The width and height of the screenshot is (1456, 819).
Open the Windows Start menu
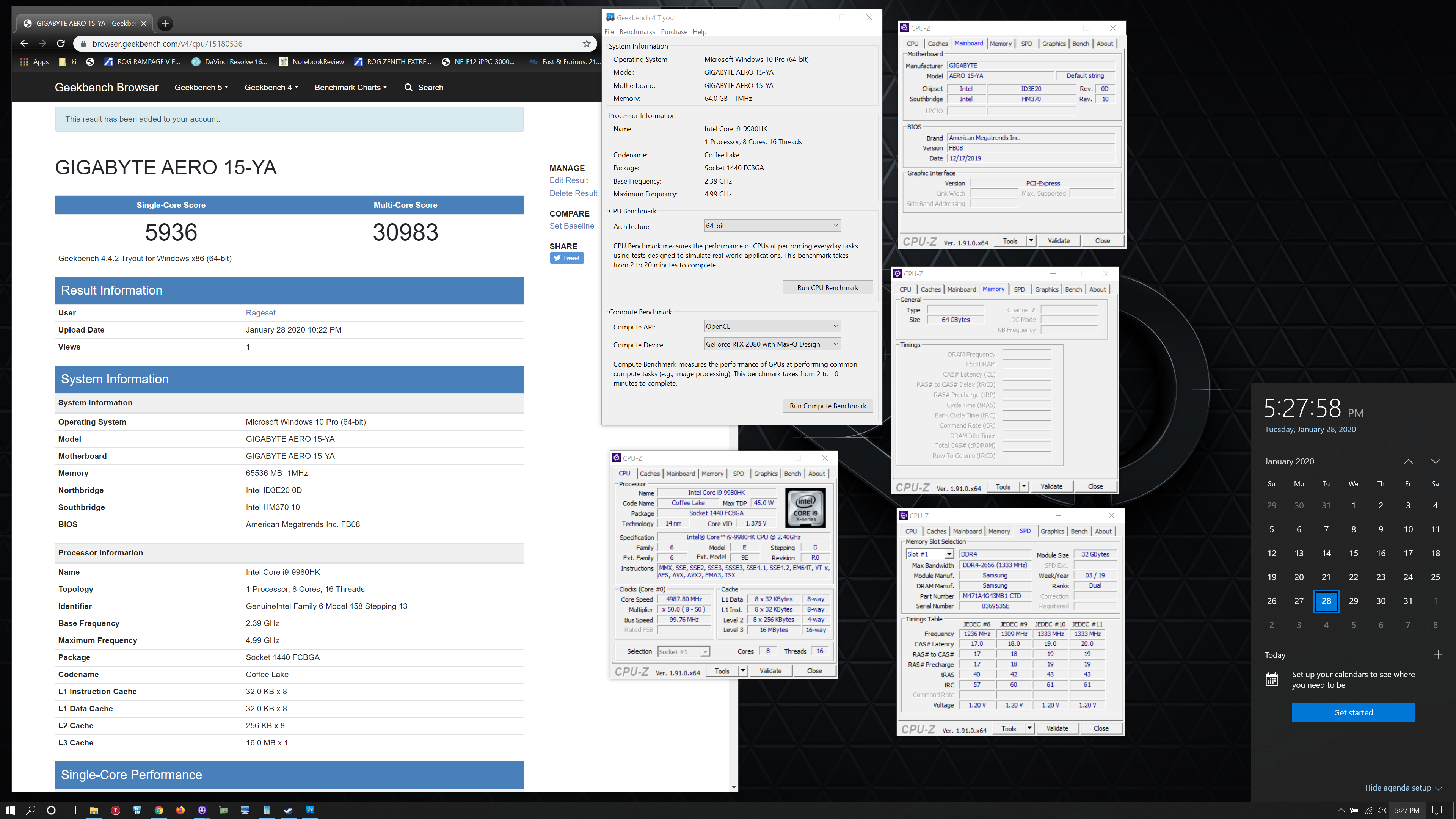(10, 810)
